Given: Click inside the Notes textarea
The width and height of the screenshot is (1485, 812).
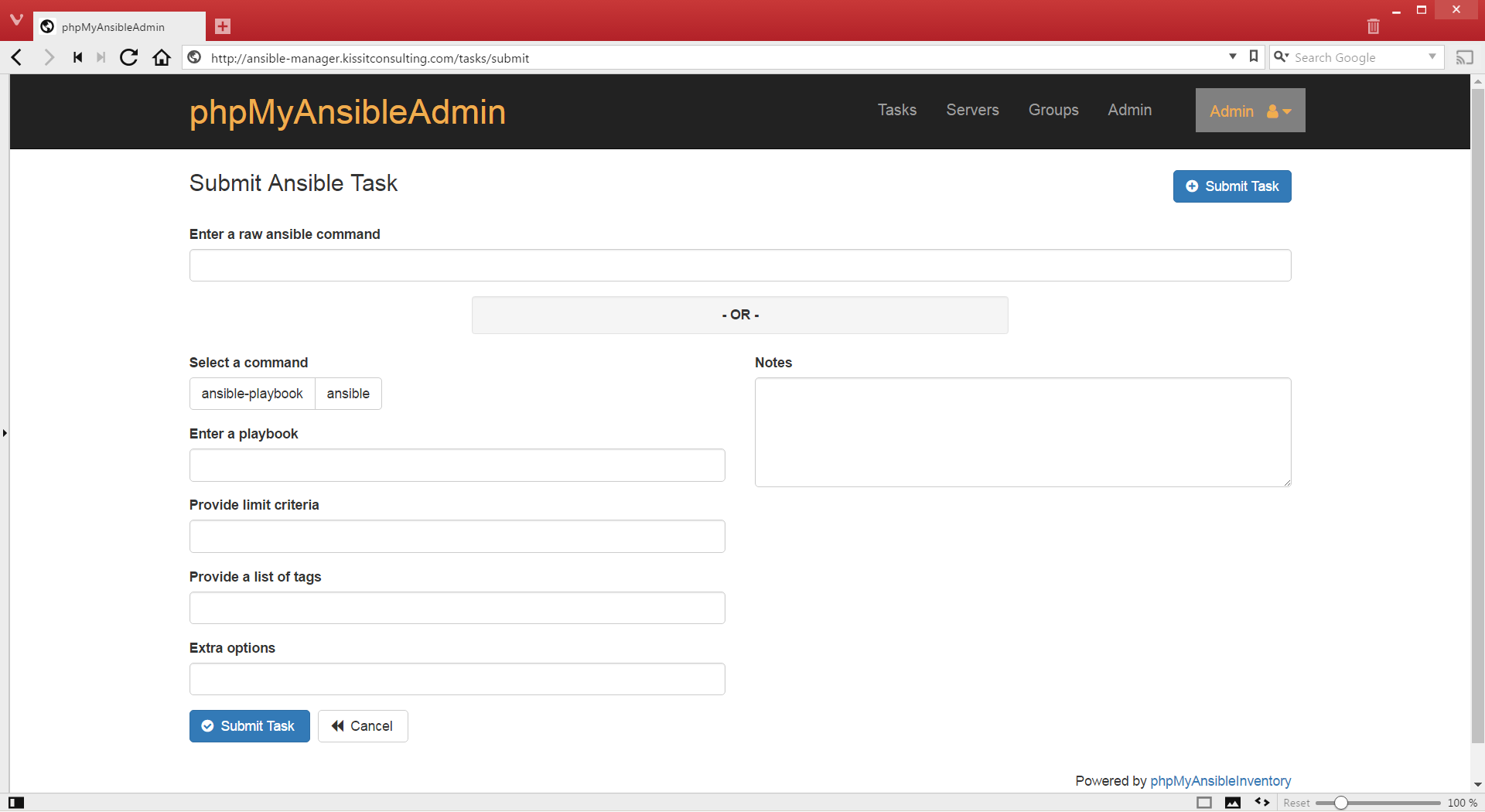Looking at the screenshot, I should tap(1022, 432).
